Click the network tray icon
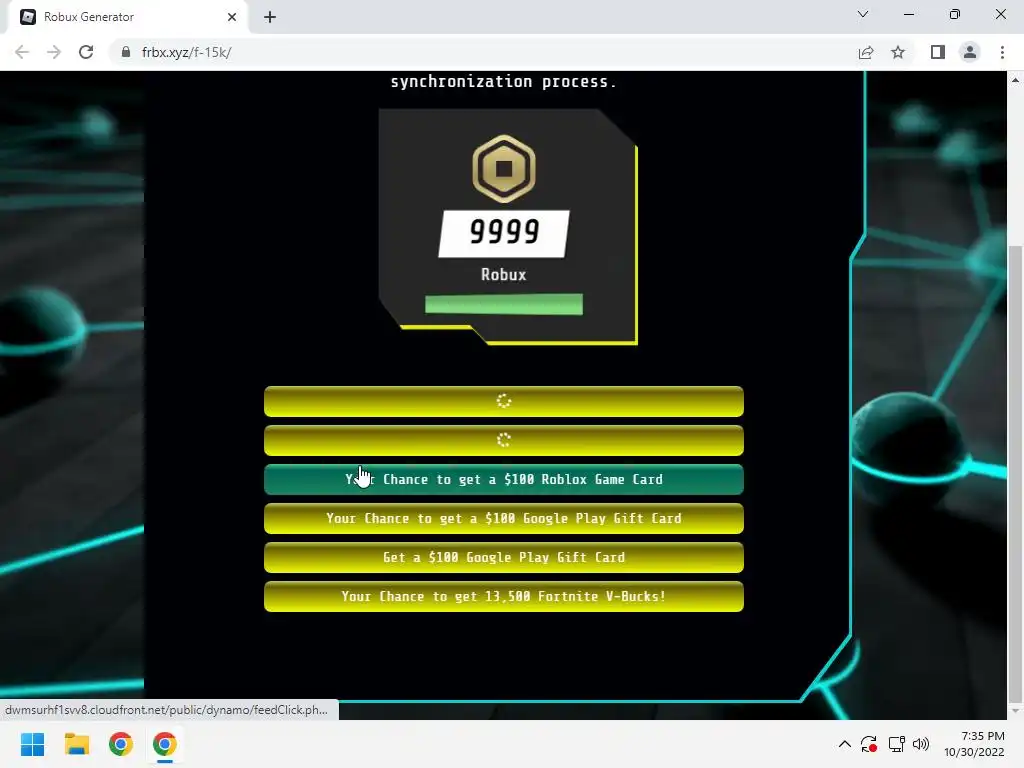The width and height of the screenshot is (1024, 768). pyautogui.click(x=896, y=744)
